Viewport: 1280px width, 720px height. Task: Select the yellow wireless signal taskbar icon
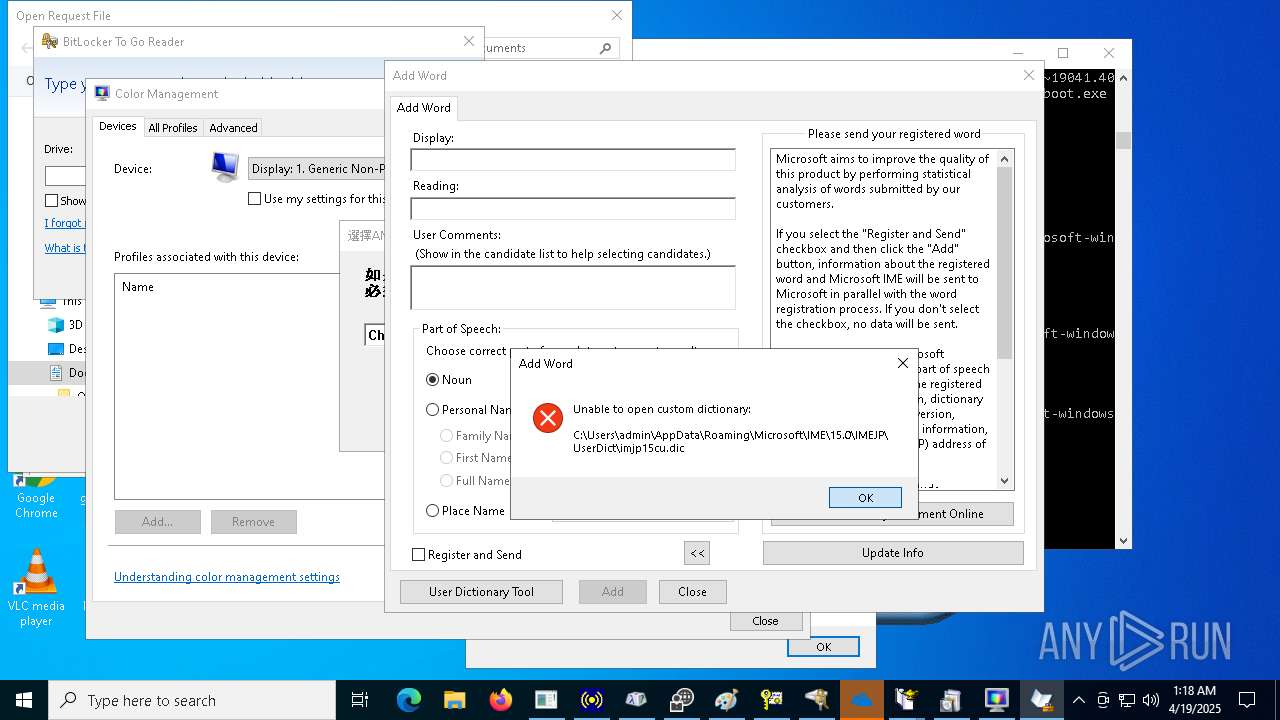[x=591, y=700]
